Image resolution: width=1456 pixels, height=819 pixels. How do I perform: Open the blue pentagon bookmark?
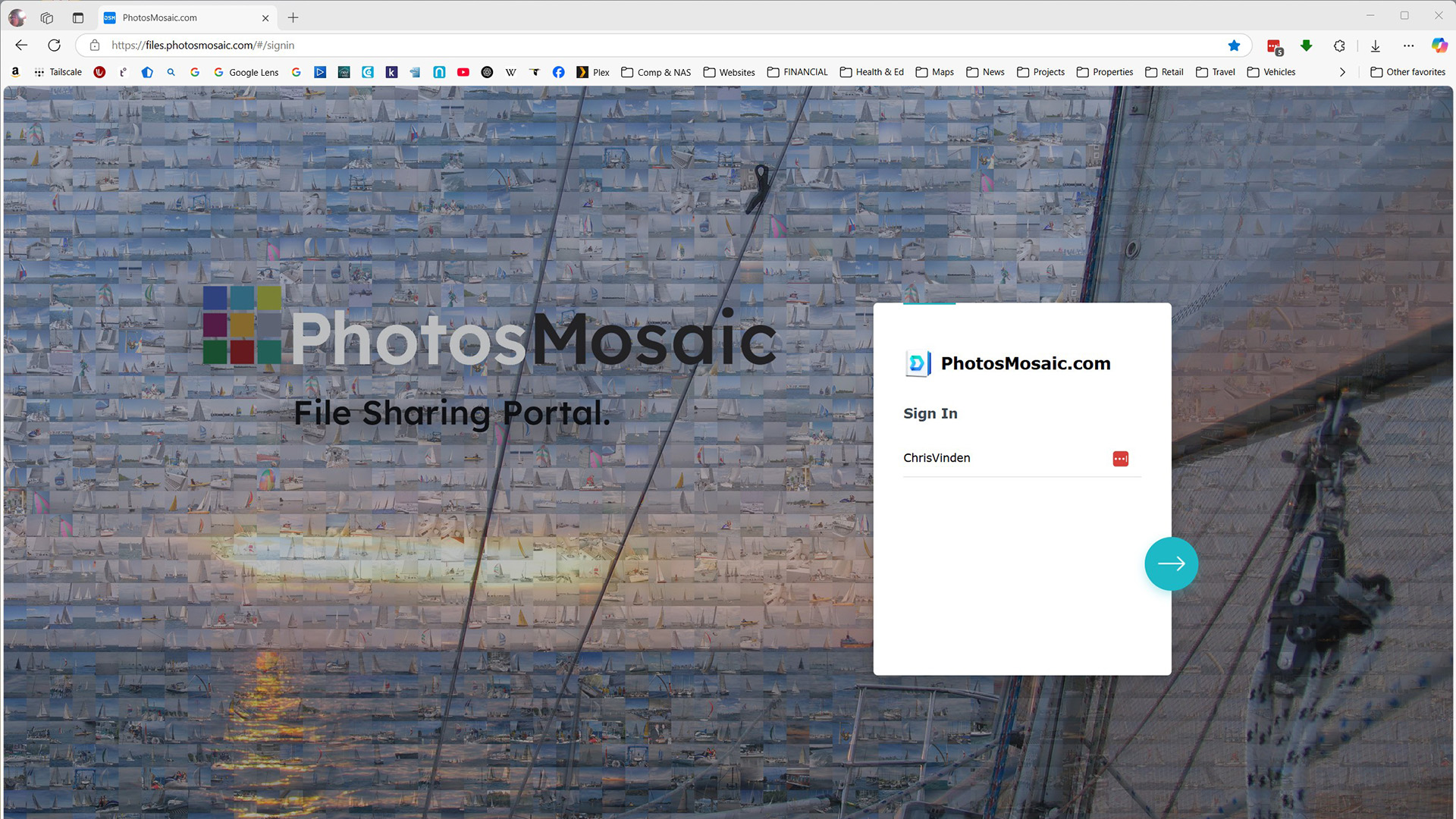(x=147, y=72)
